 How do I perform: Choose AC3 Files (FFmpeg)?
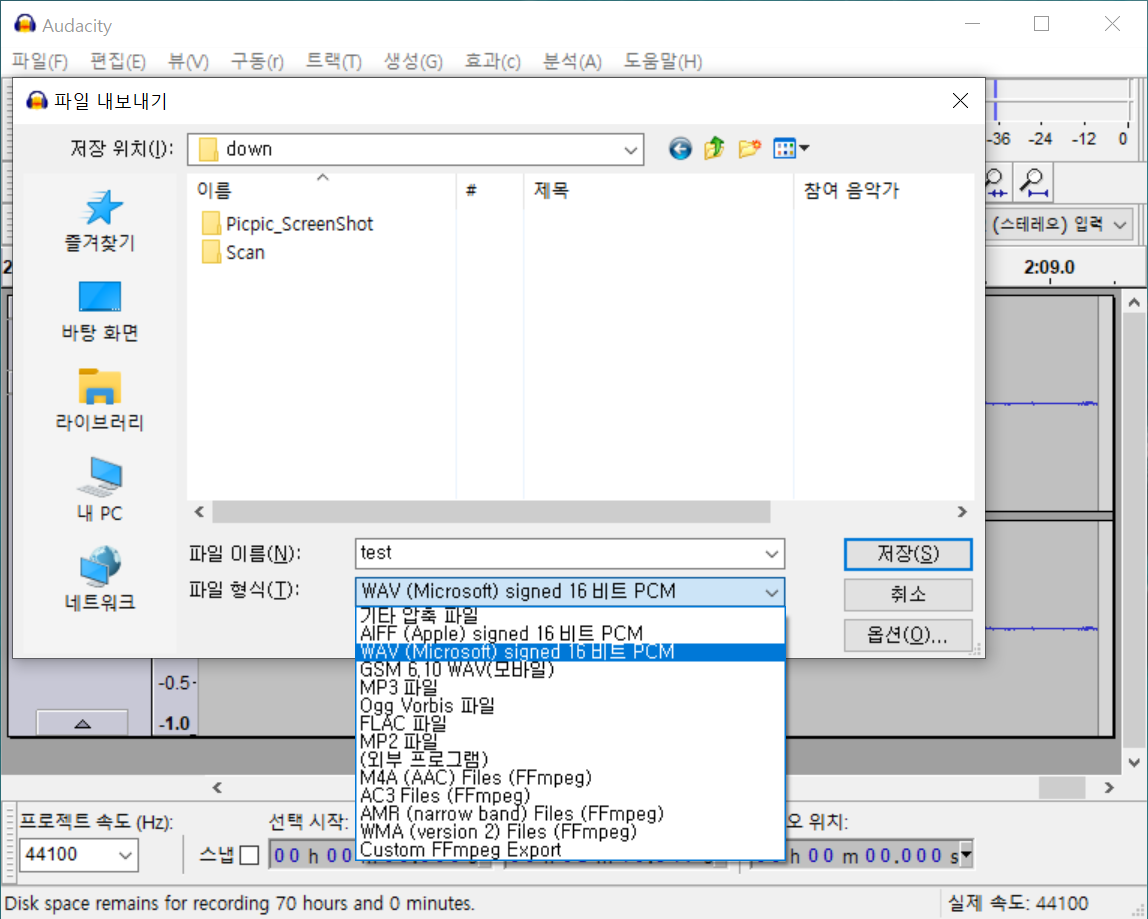[570, 795]
